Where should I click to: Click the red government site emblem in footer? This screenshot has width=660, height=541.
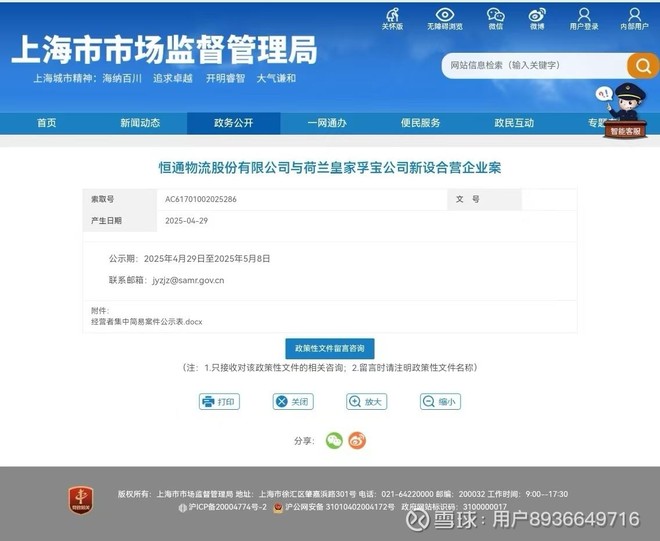click(x=81, y=500)
